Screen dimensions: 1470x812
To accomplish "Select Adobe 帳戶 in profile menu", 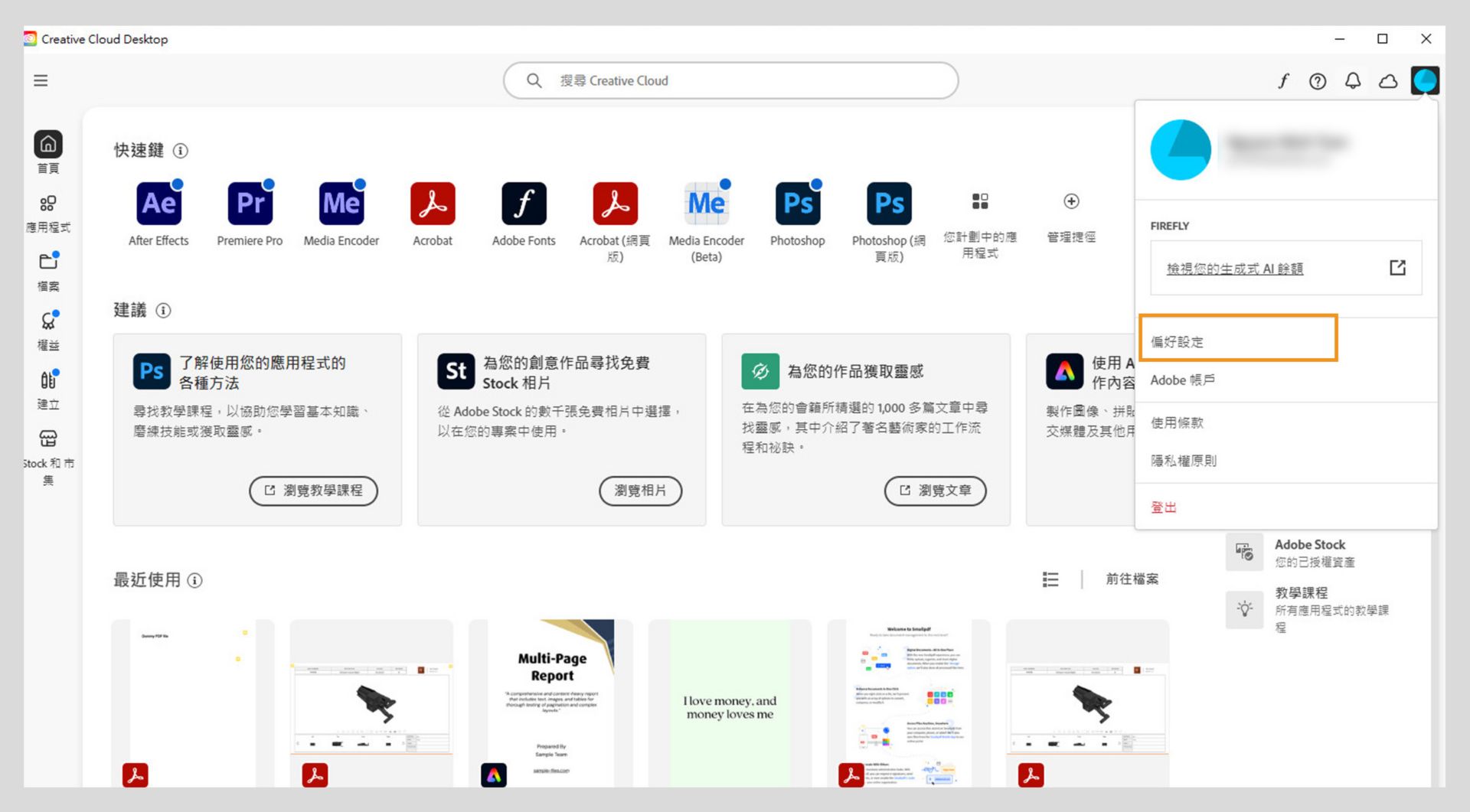I will click(x=1183, y=380).
